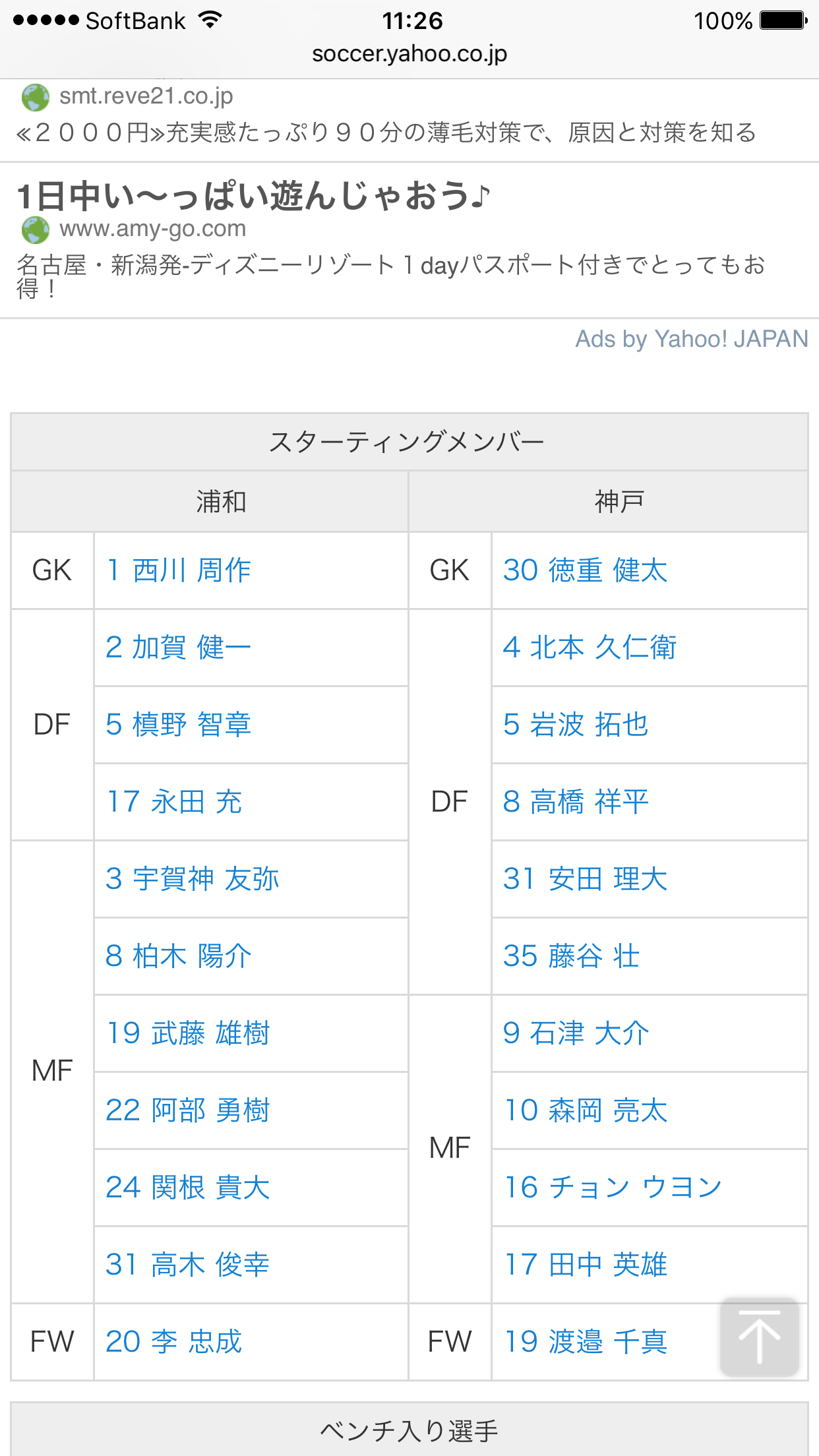Open player 30 徳重 健太 profile
Viewport: 819px width, 1456px height.
point(585,570)
